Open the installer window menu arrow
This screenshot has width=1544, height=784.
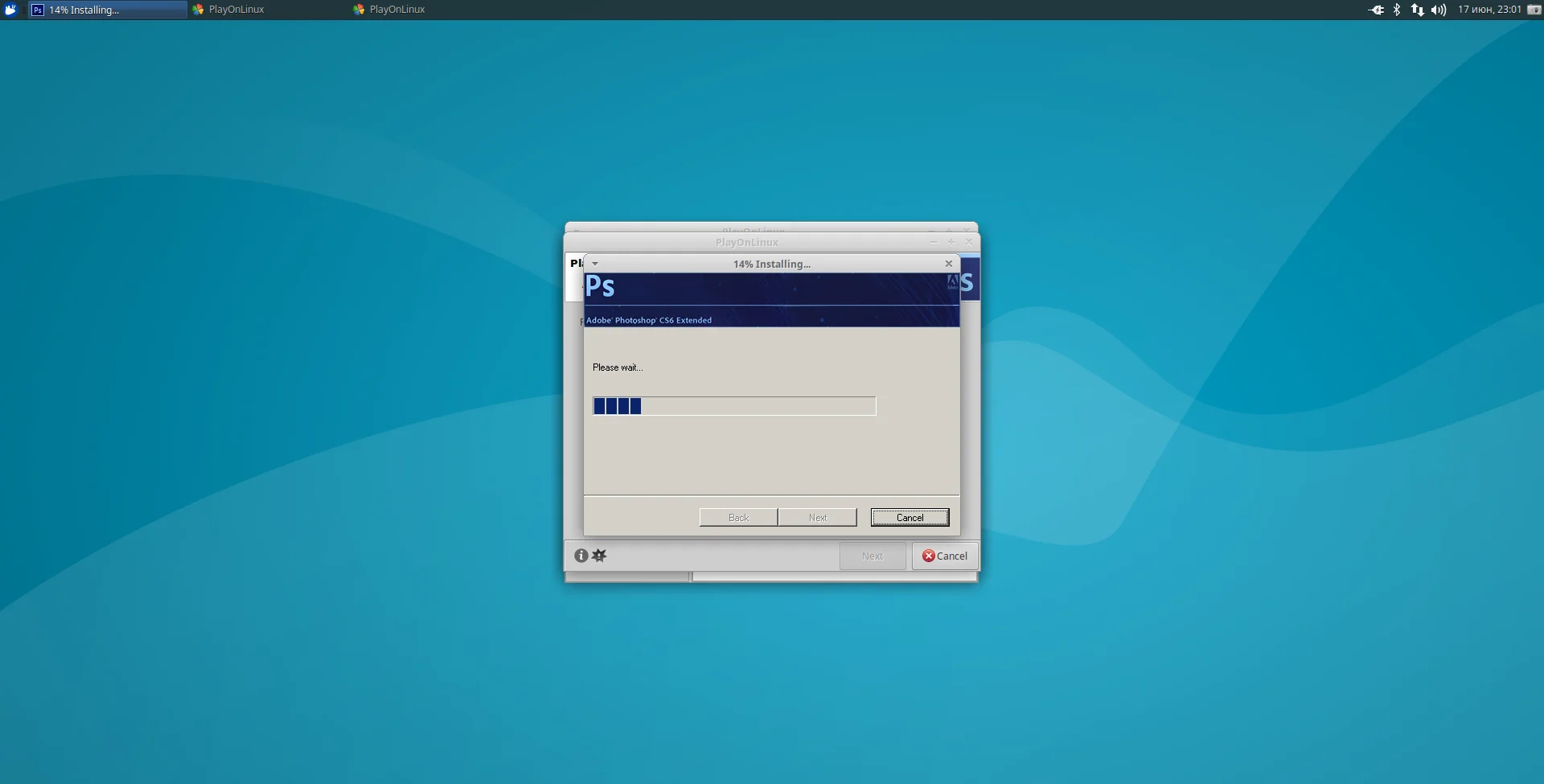tap(595, 264)
